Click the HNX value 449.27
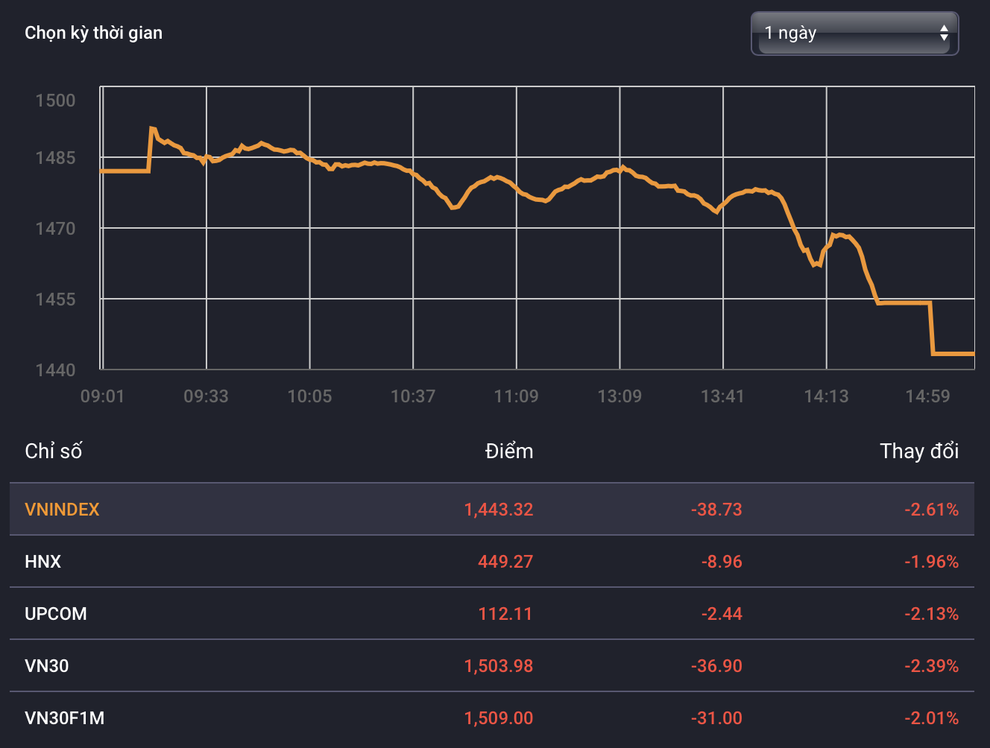990x748 pixels. [505, 561]
